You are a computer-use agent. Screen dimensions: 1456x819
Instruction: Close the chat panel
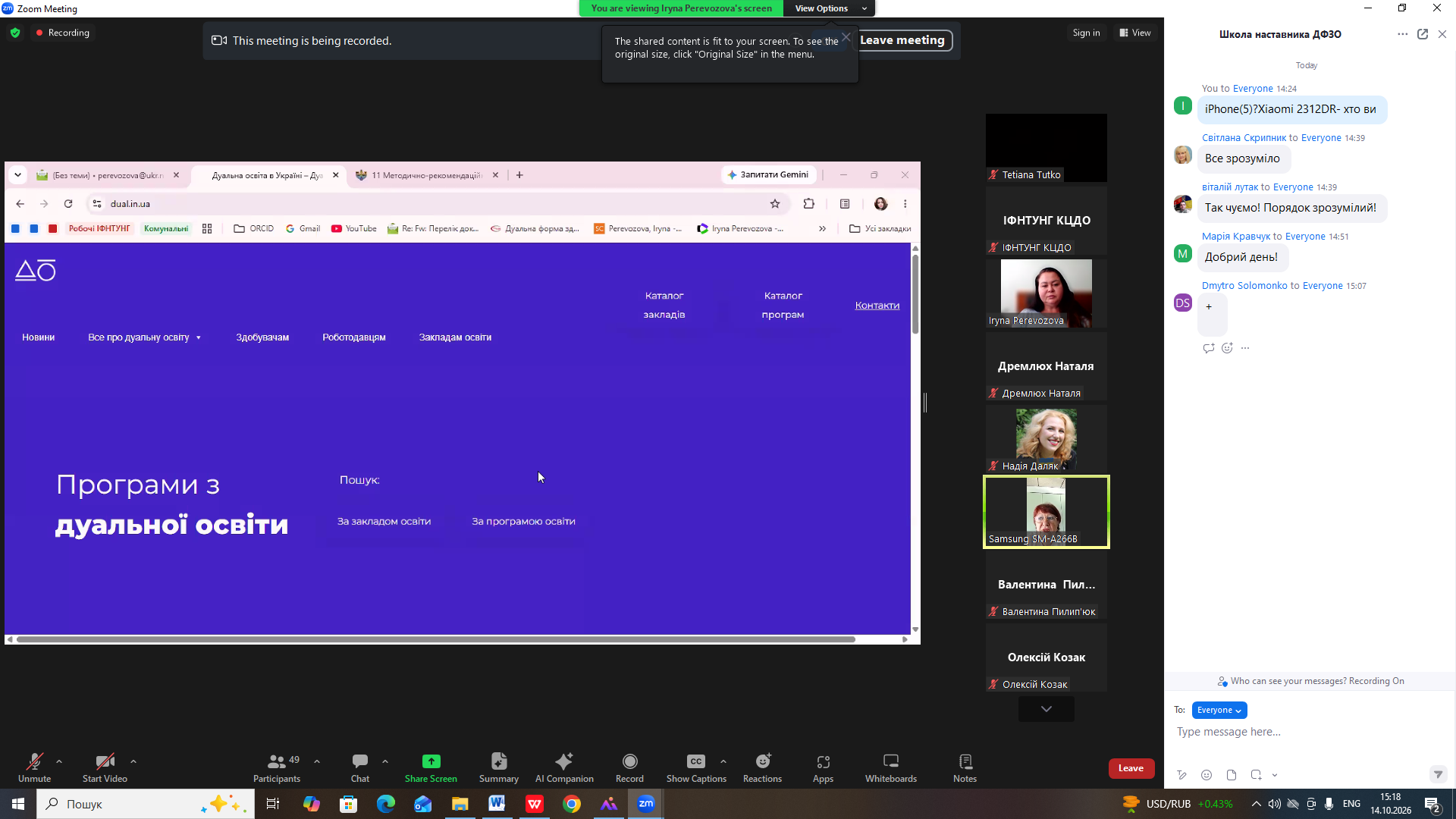(1442, 34)
